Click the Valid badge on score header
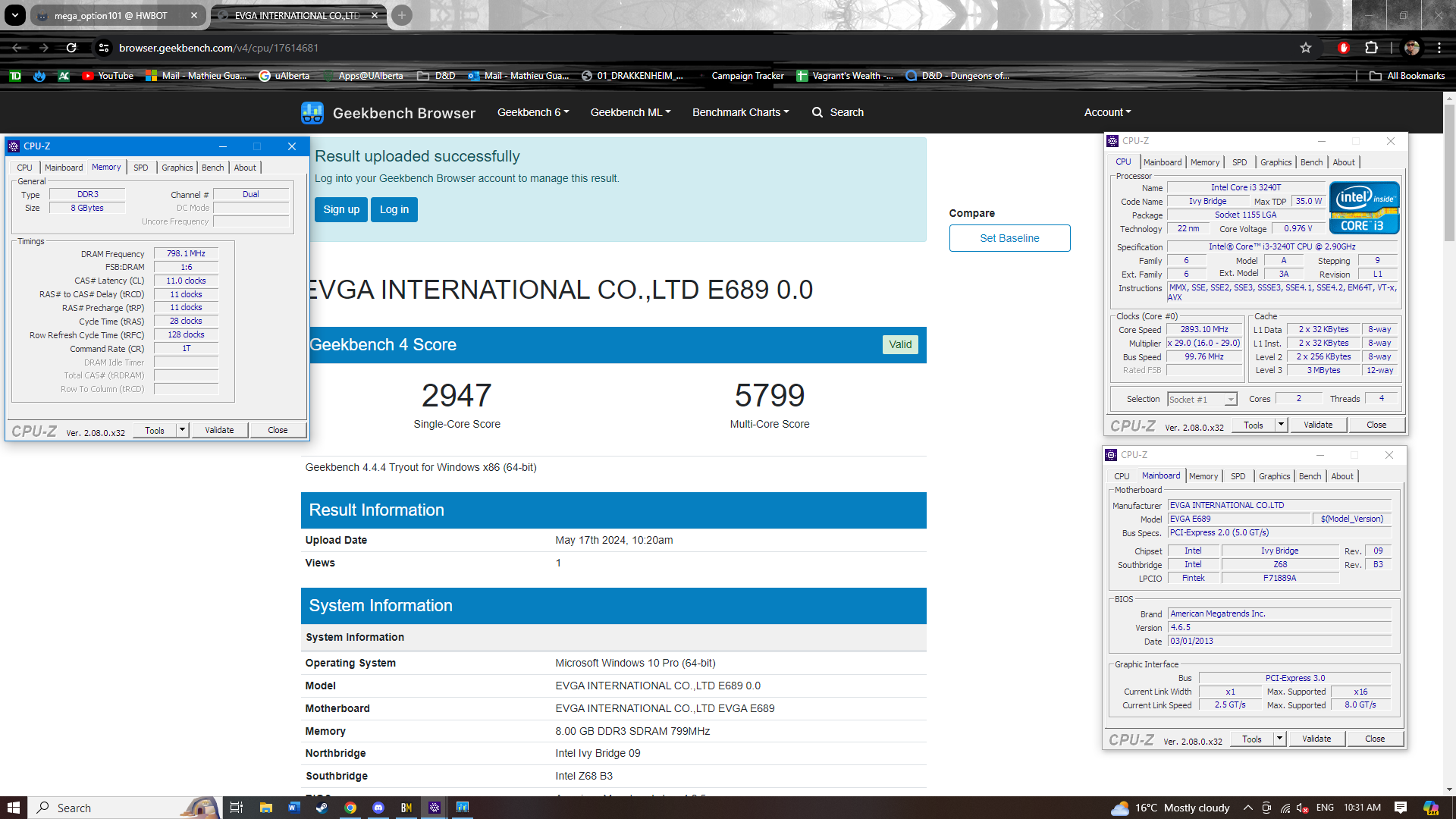Screen dimensions: 1456x819 click(x=900, y=344)
